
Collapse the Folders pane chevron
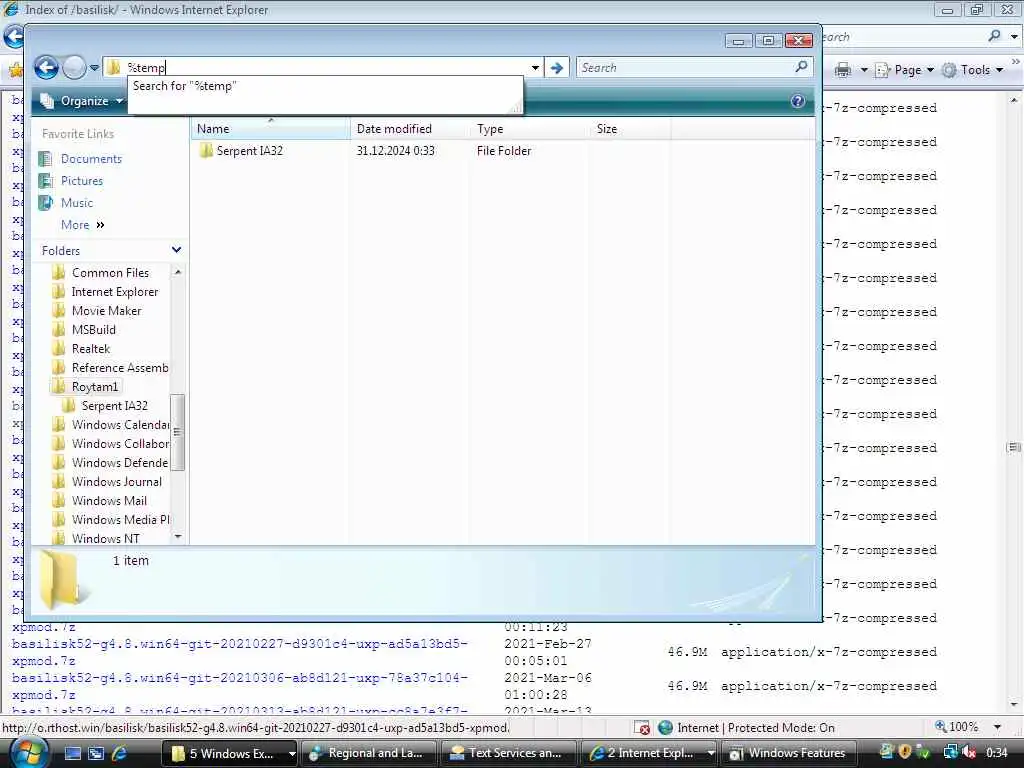coord(176,250)
